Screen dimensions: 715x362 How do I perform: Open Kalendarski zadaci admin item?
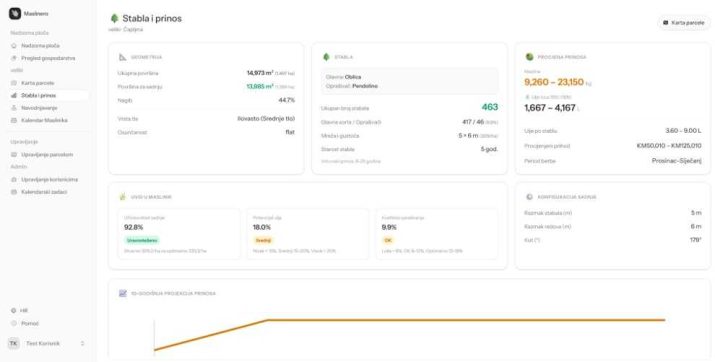(x=44, y=192)
